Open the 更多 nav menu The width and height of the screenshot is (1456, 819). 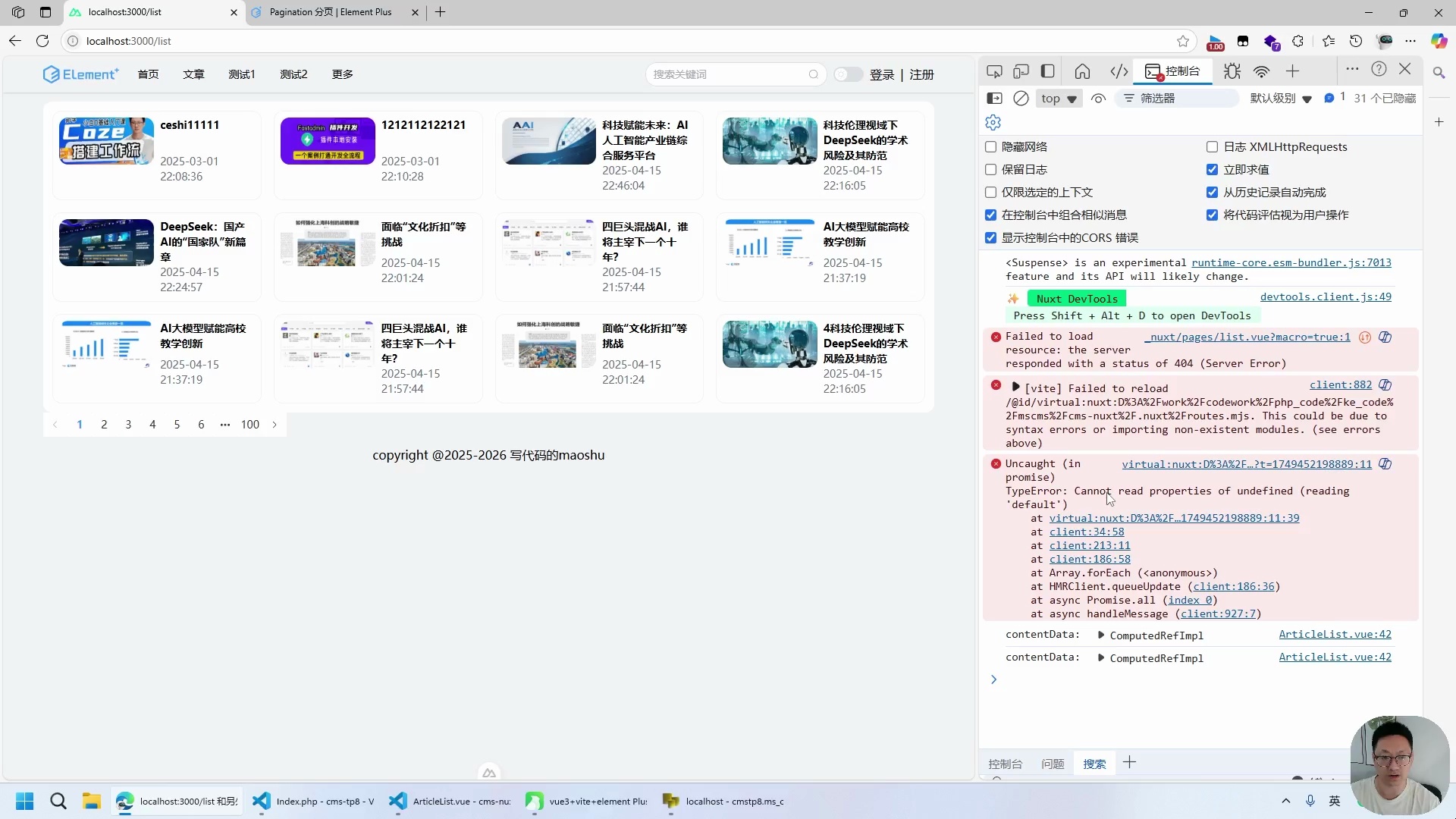click(x=343, y=74)
